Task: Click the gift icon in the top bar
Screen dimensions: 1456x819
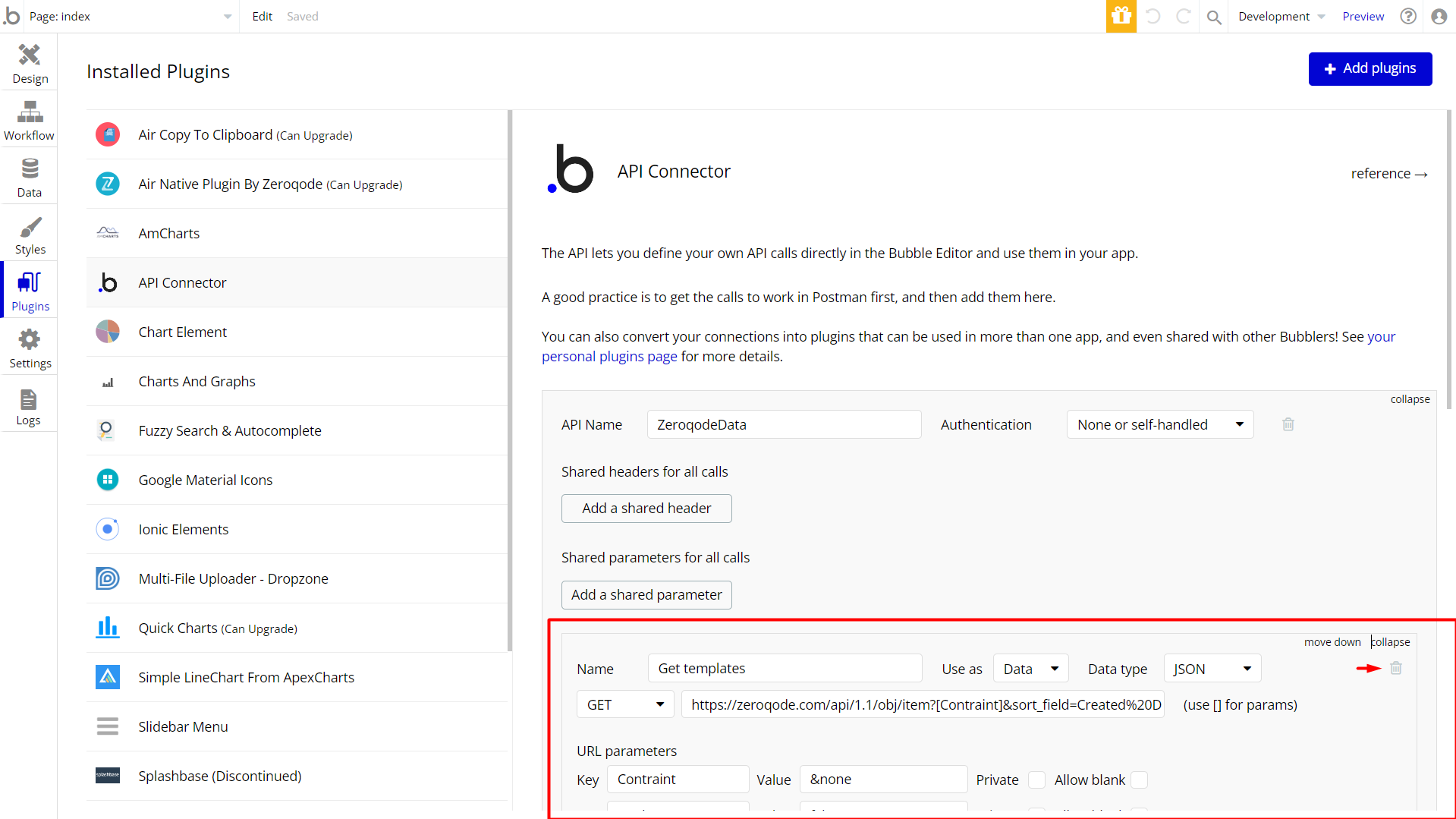Action: click(1121, 16)
